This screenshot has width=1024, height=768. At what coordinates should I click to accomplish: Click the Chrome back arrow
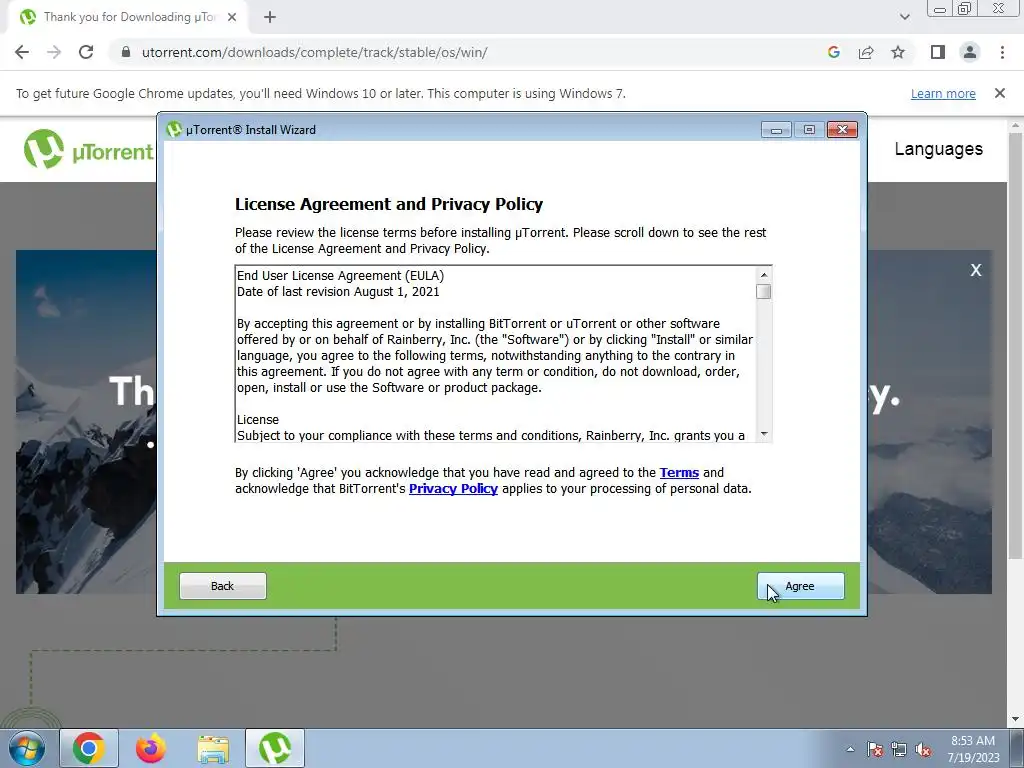click(22, 52)
